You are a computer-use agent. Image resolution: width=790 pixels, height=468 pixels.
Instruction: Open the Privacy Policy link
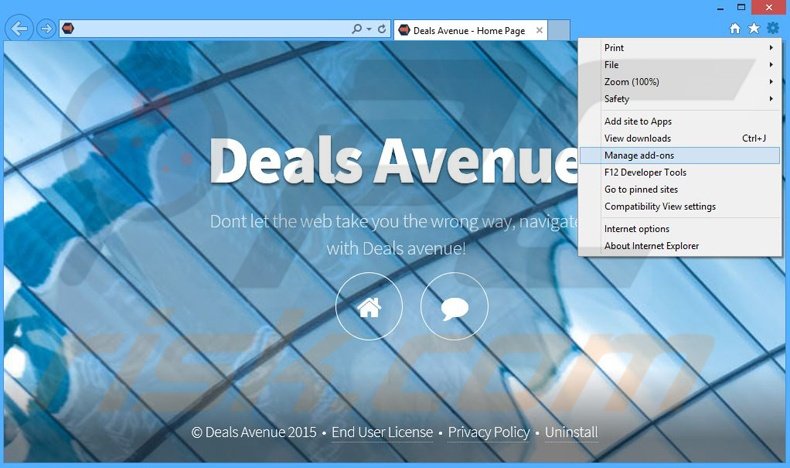click(489, 432)
